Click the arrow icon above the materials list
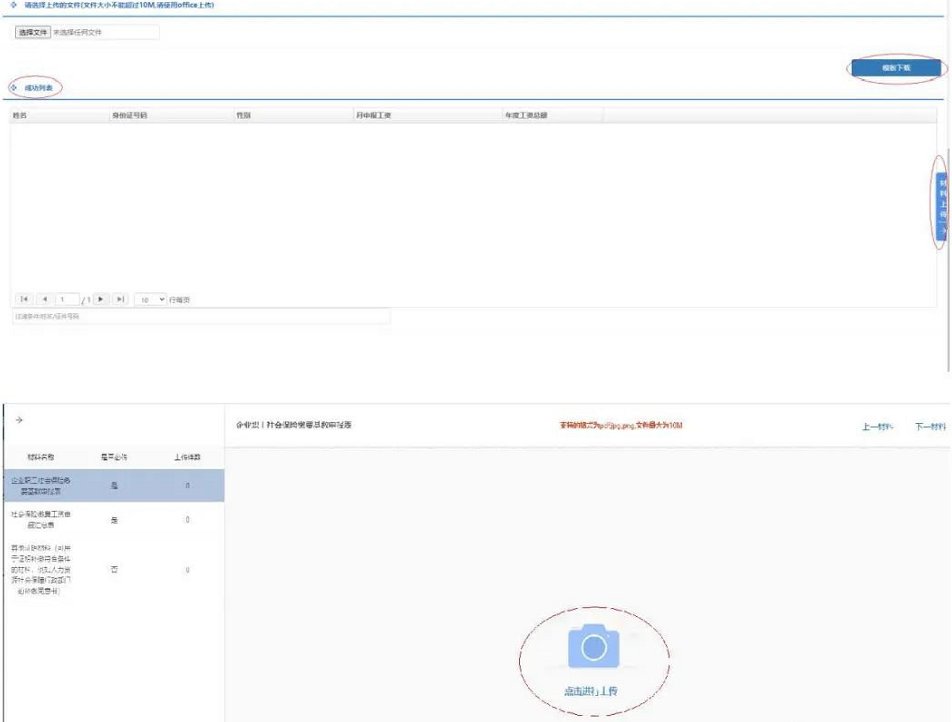The image size is (952, 722). [19, 420]
